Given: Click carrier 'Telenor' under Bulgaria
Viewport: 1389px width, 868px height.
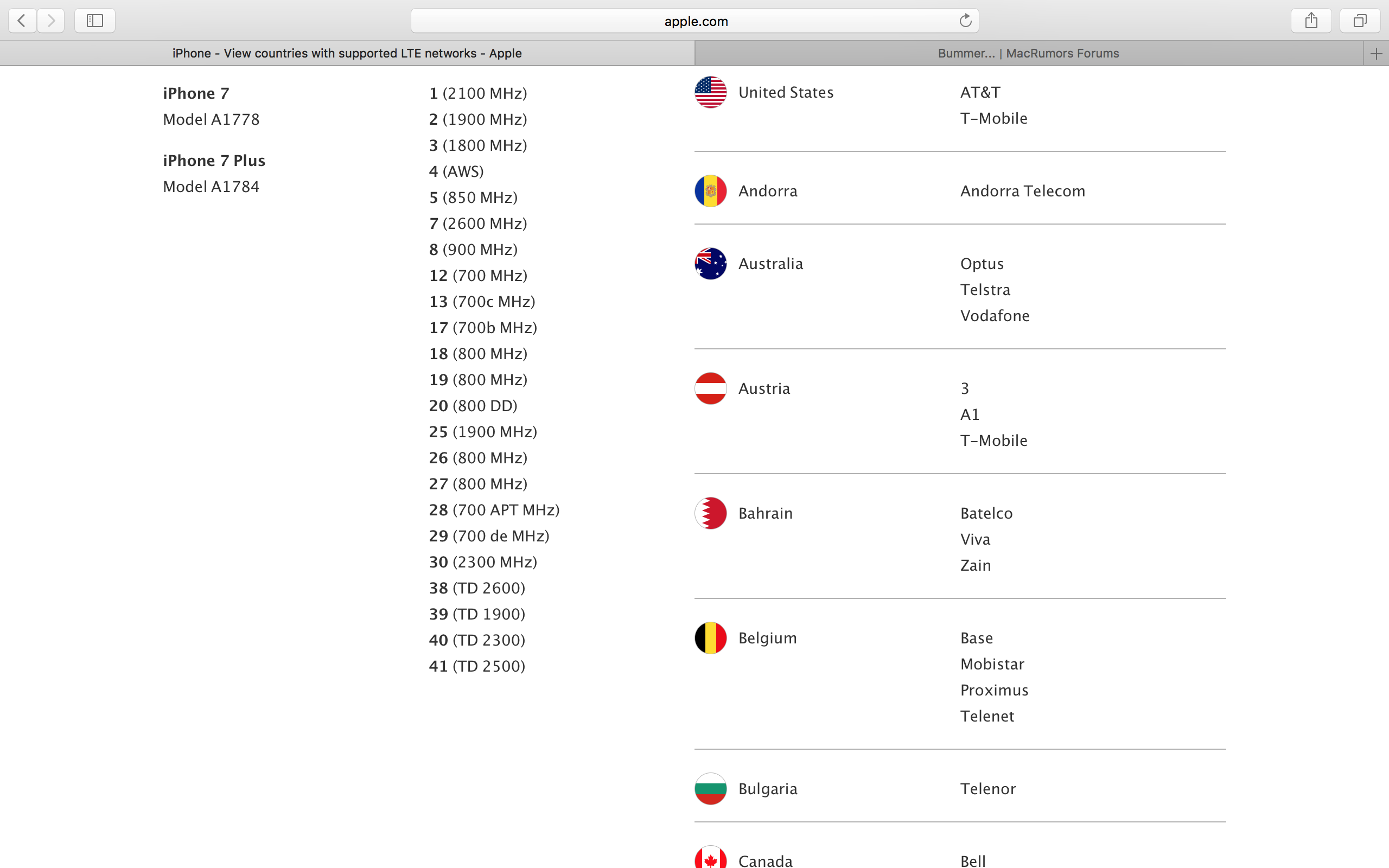Looking at the screenshot, I should 988,789.
